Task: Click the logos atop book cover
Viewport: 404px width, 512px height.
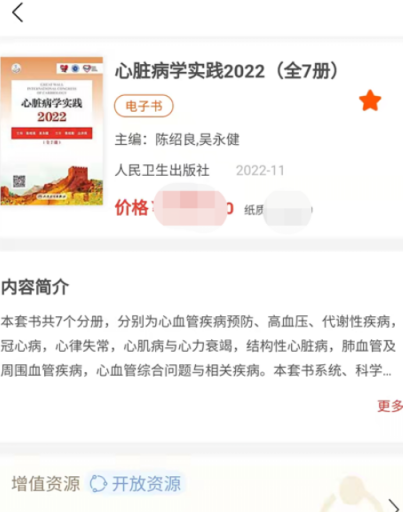Action: click(79, 68)
